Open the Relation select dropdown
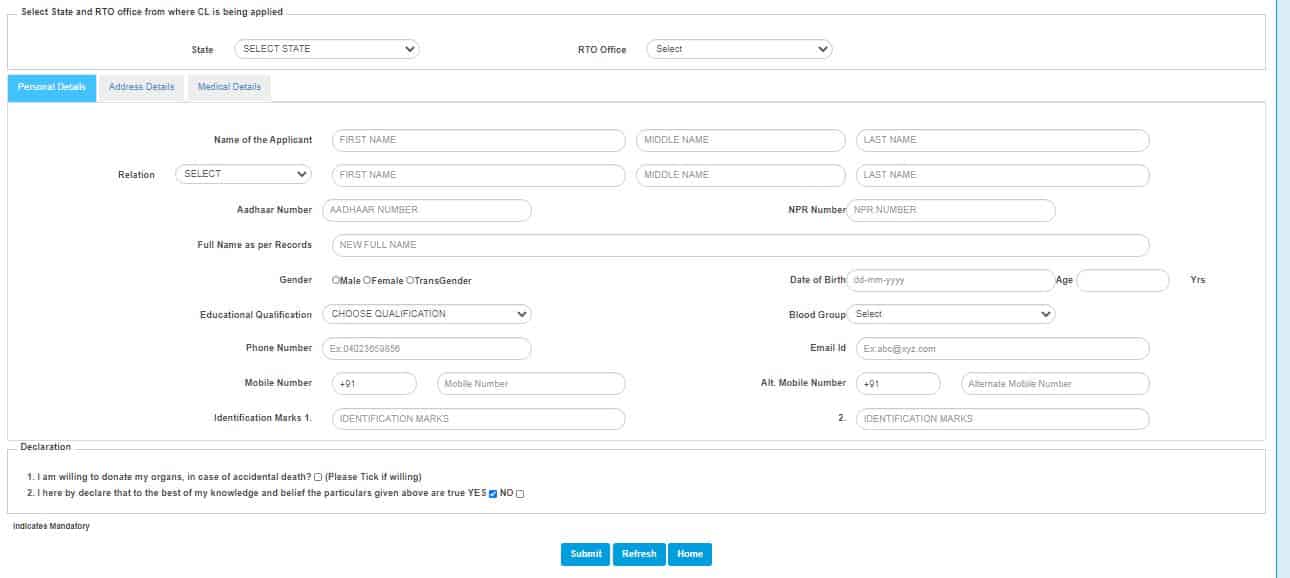The image size is (1290, 578). pos(244,174)
